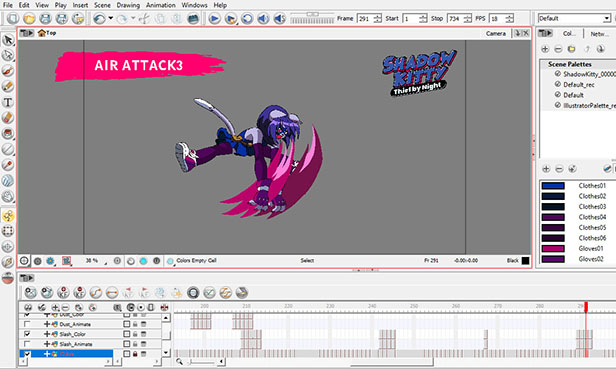Open the Animation menu

(160, 5)
